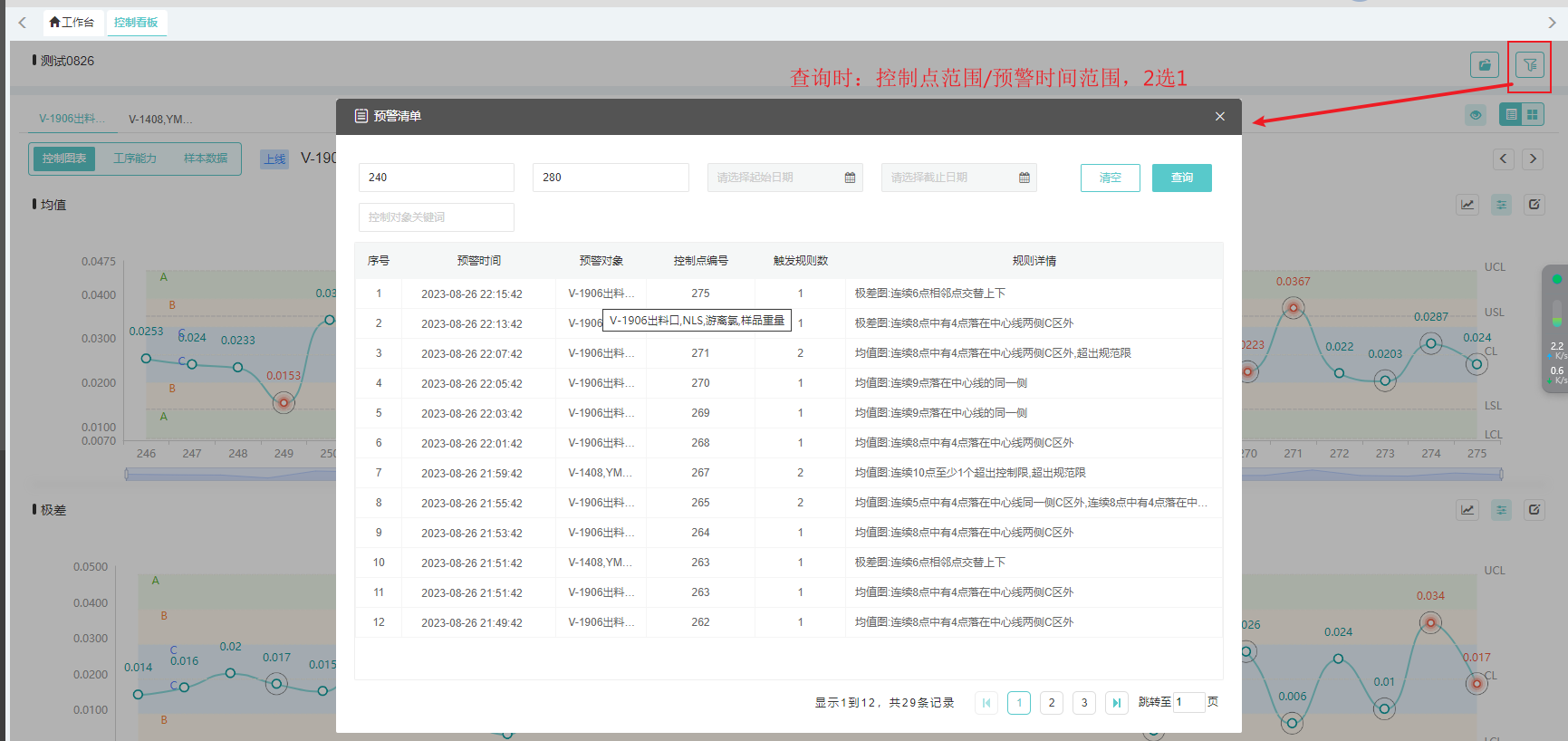Open the folder icon button in dashboard header
This screenshot has height=741, width=1568.
click(1485, 65)
